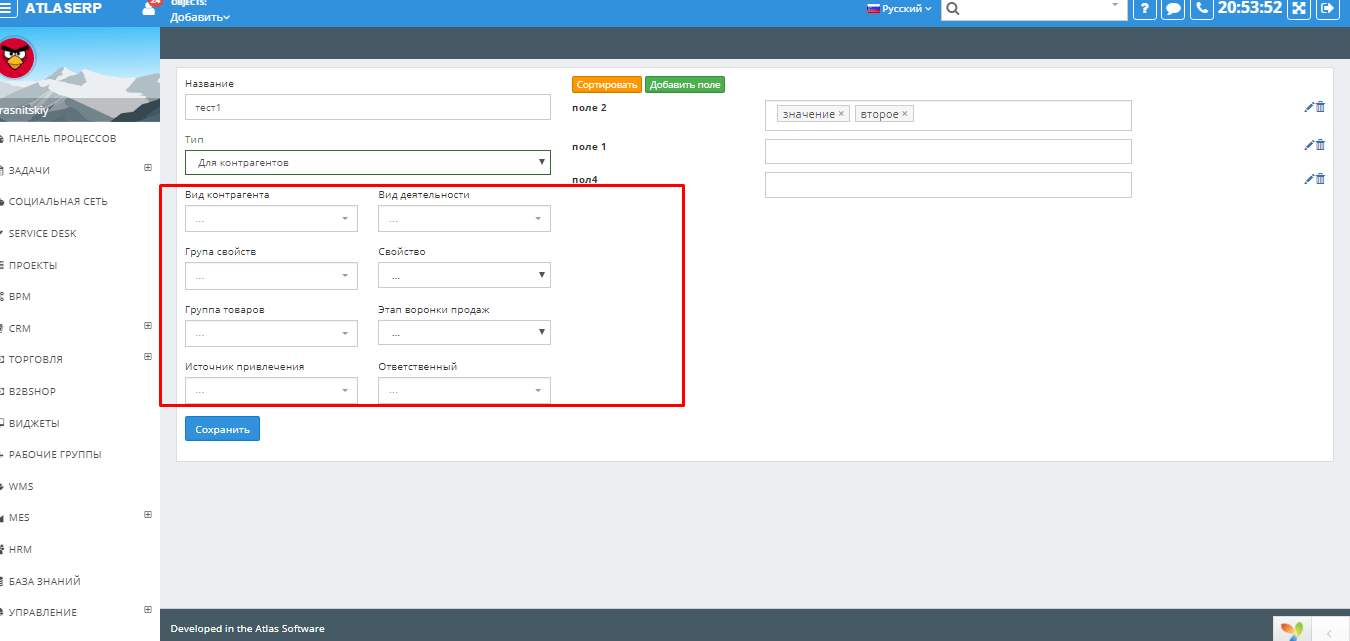Open 'HRM' in sidebar
1350x641 pixels.
point(20,550)
